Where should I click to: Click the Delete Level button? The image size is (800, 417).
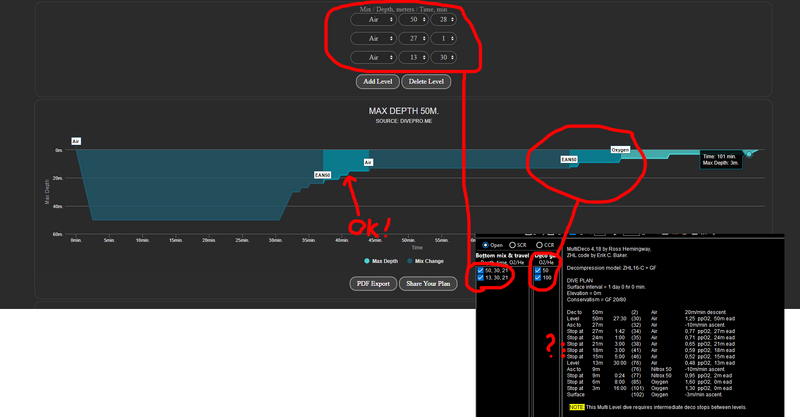point(427,82)
